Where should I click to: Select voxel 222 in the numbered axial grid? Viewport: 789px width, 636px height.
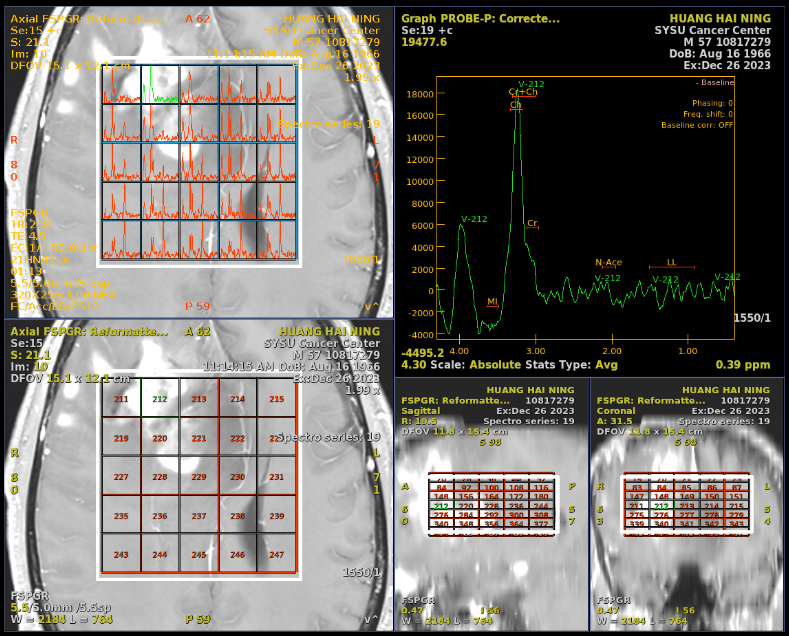click(x=238, y=438)
